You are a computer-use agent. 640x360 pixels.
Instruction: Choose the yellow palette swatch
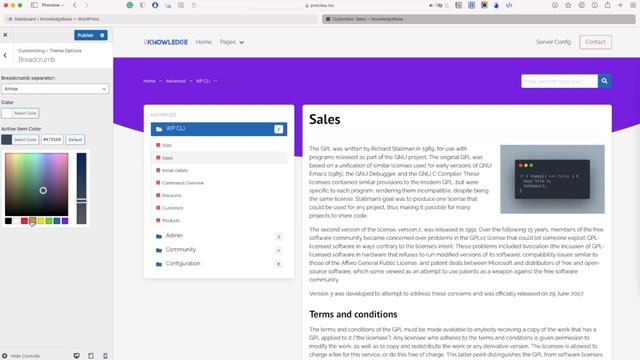coord(41,221)
